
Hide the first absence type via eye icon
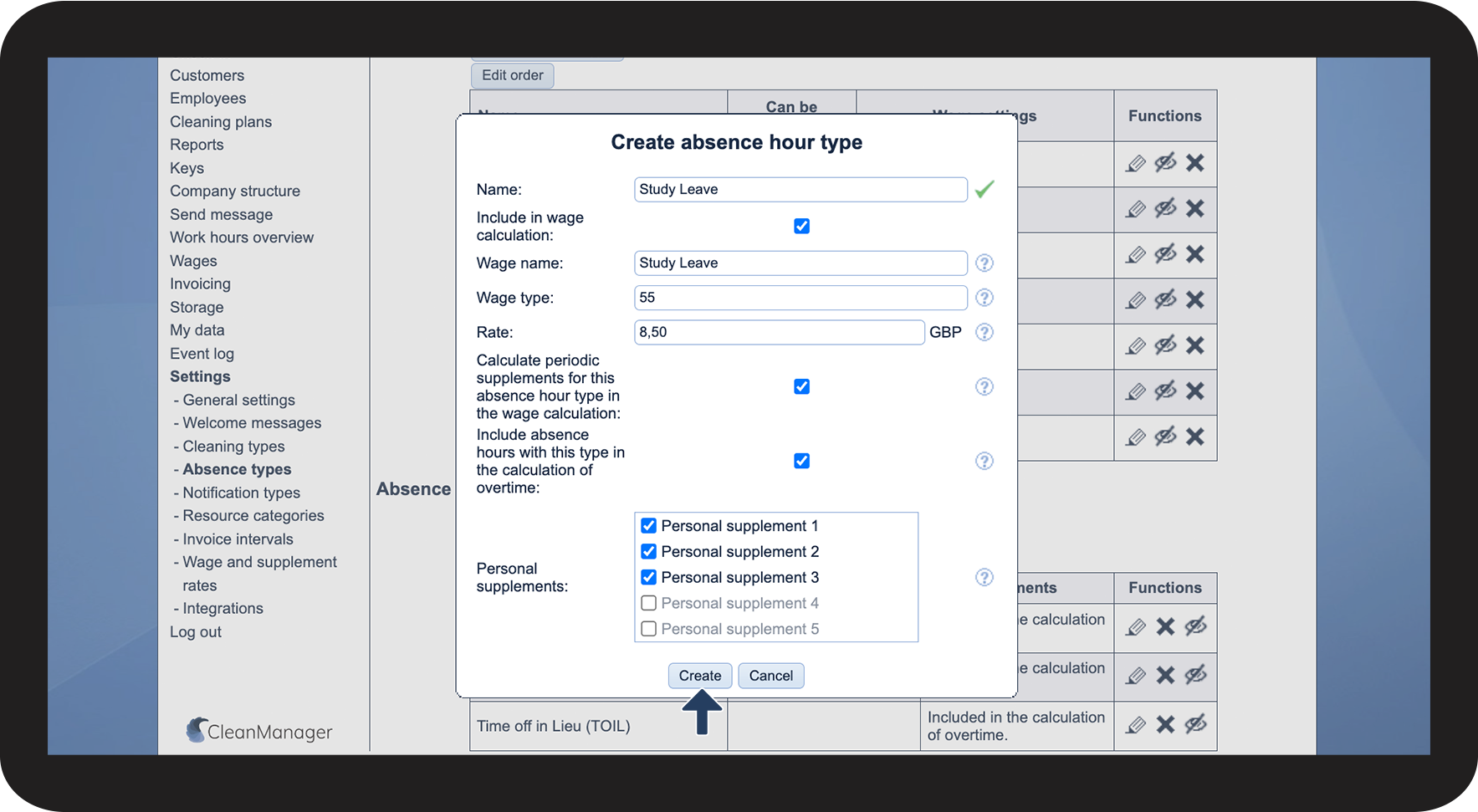pos(1165,163)
